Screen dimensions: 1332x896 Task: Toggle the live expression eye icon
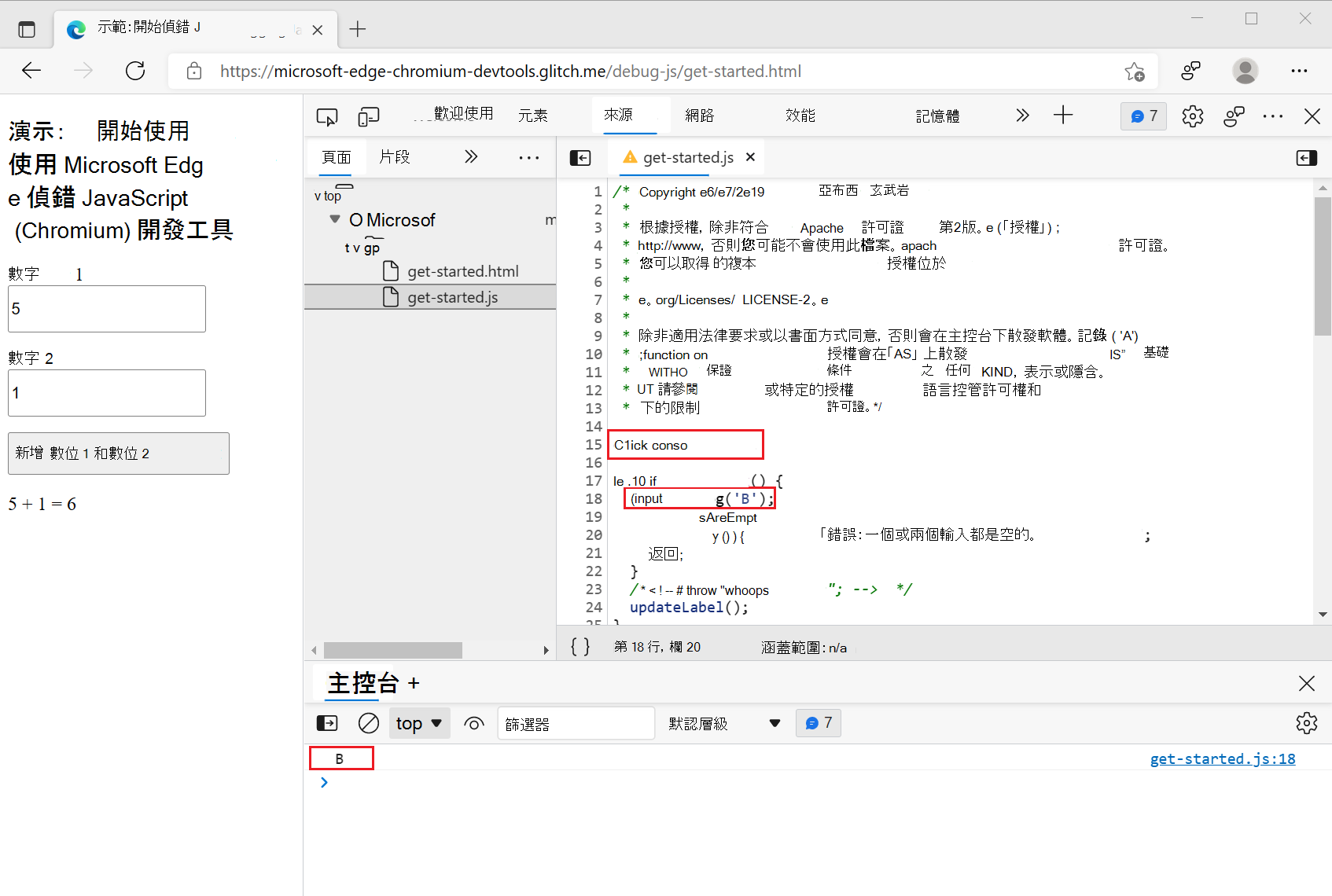473,722
